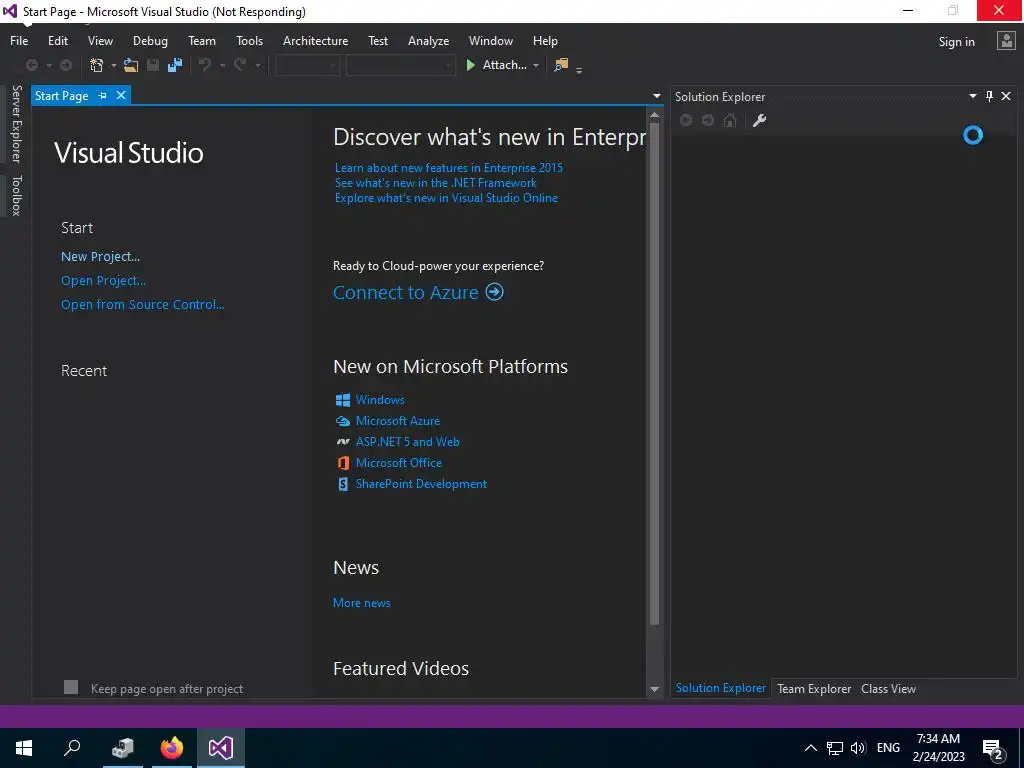Open Learn about new features in Enterprise 2015

tap(449, 168)
